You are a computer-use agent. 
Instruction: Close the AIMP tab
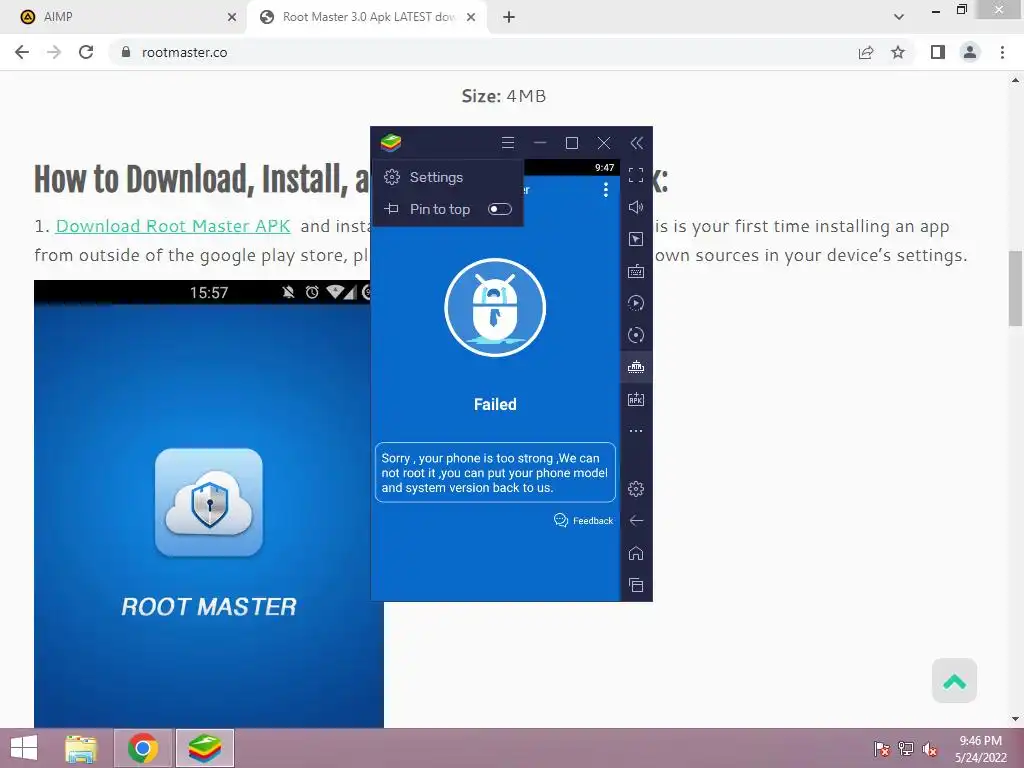[x=232, y=18]
